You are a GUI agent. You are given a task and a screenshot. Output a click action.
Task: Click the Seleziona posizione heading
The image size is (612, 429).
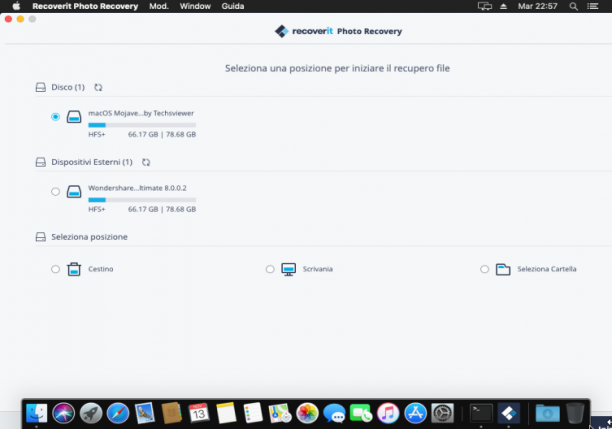coord(89,237)
